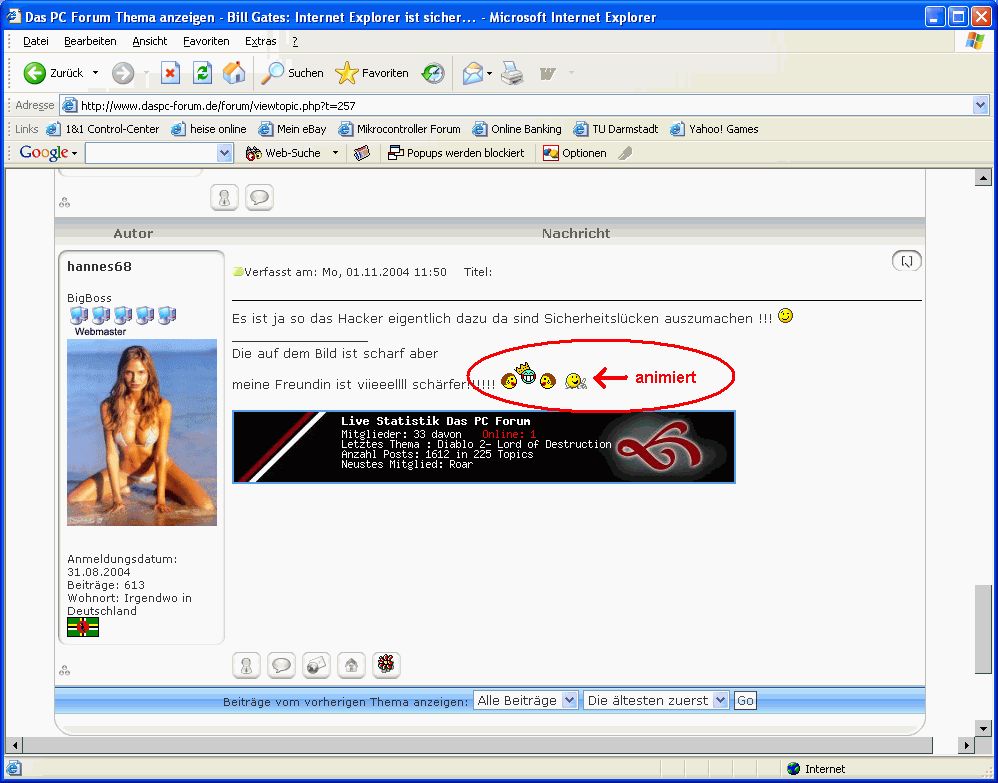998x783 pixels.
Task: Open the Die ältesten zuerst dropdown
Action: point(656,700)
